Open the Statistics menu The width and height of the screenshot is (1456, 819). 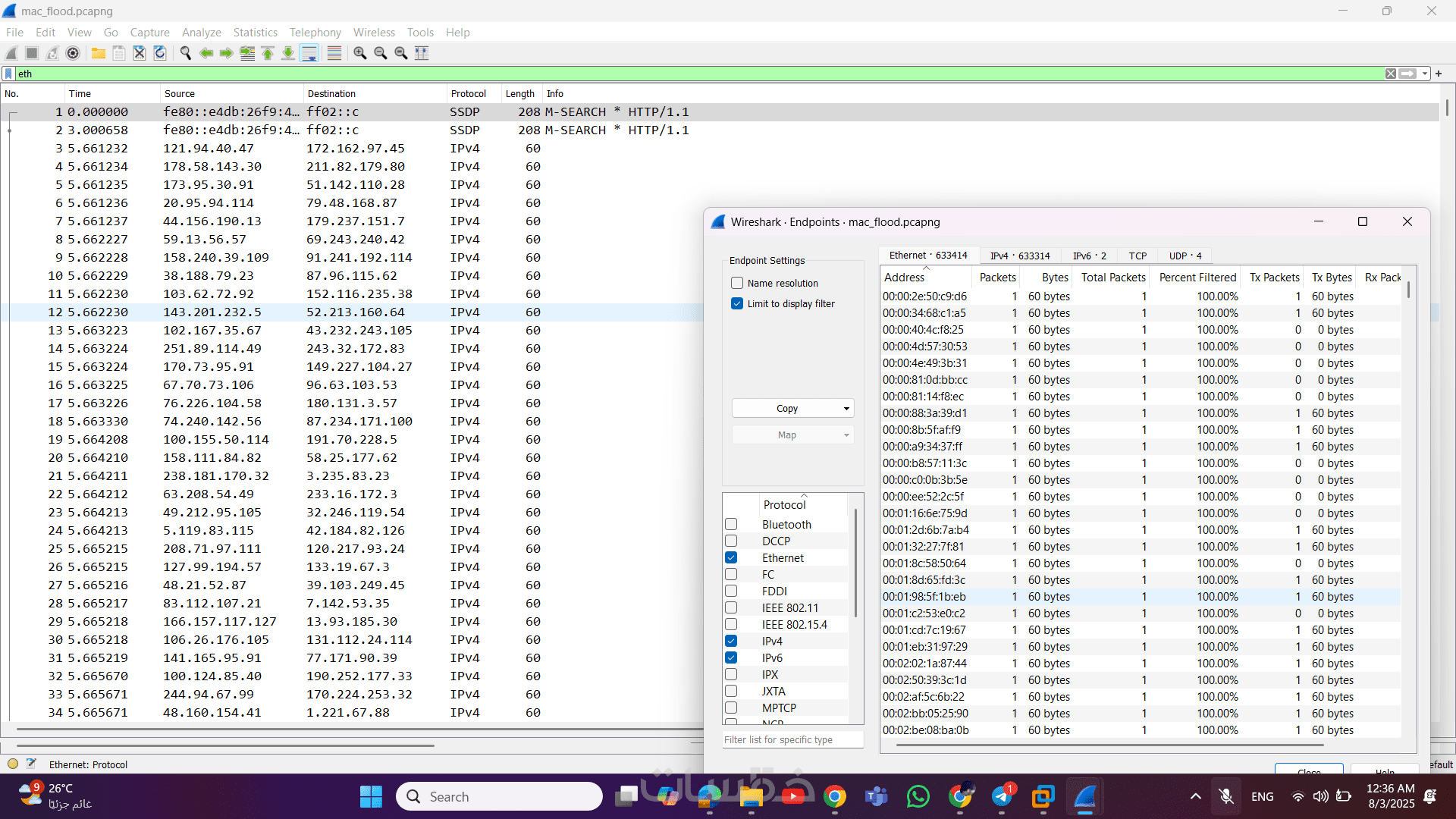[x=255, y=33]
